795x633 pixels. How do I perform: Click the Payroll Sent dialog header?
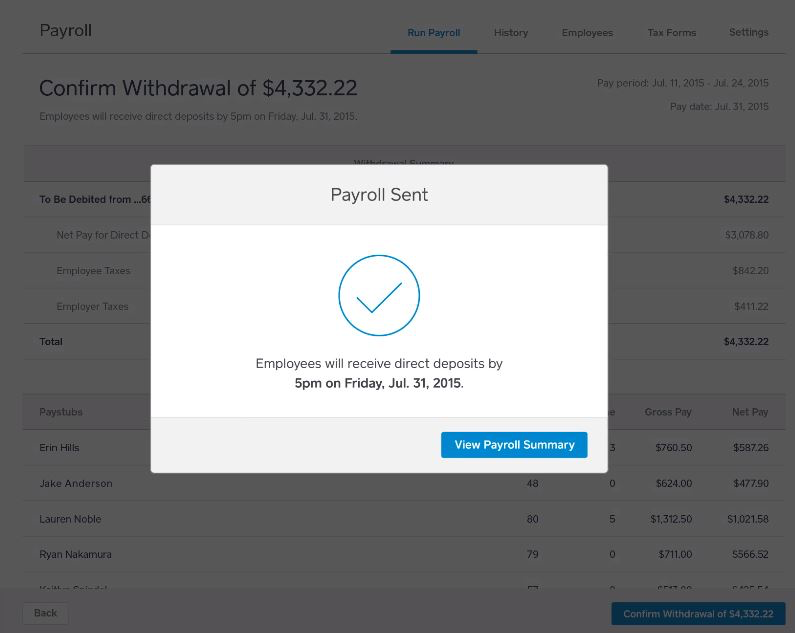point(379,195)
